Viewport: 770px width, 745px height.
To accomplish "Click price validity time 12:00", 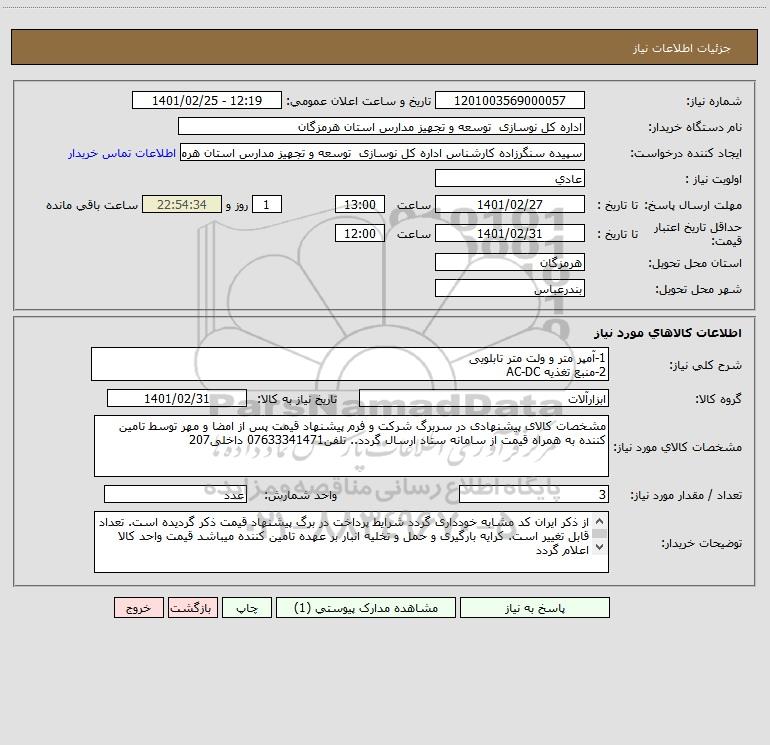I will (359, 233).
